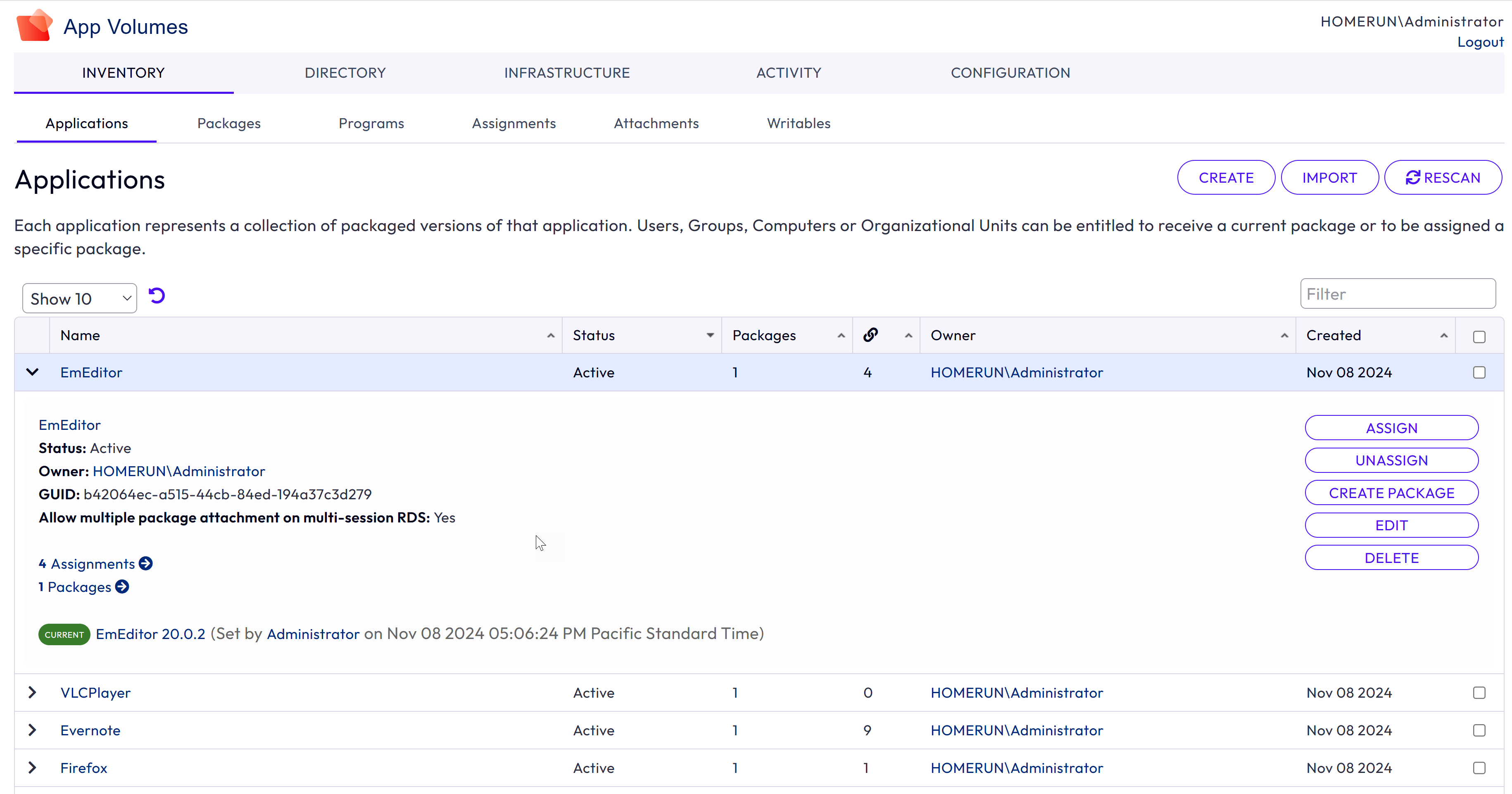Click into the Filter text field
Screen dimensions: 1512x794
tap(1398, 293)
